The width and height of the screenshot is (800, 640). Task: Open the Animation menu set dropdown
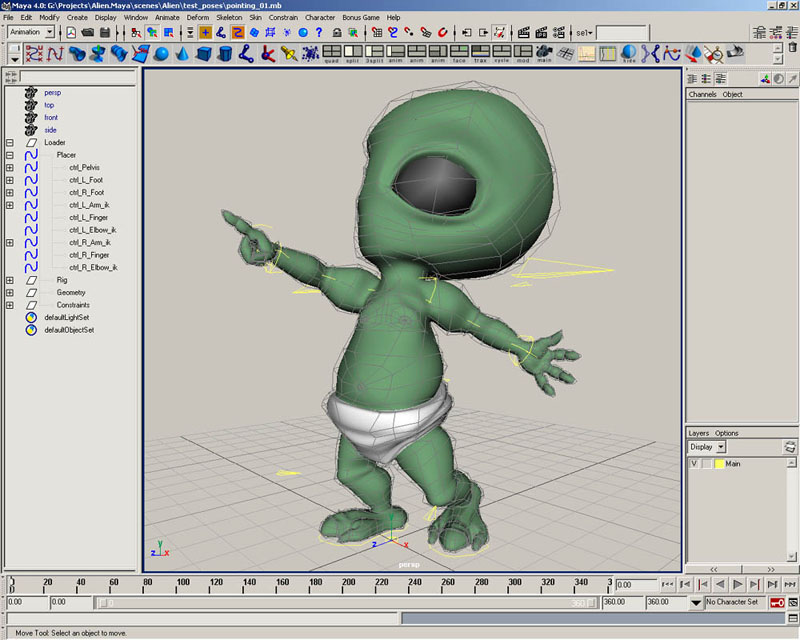[49, 32]
